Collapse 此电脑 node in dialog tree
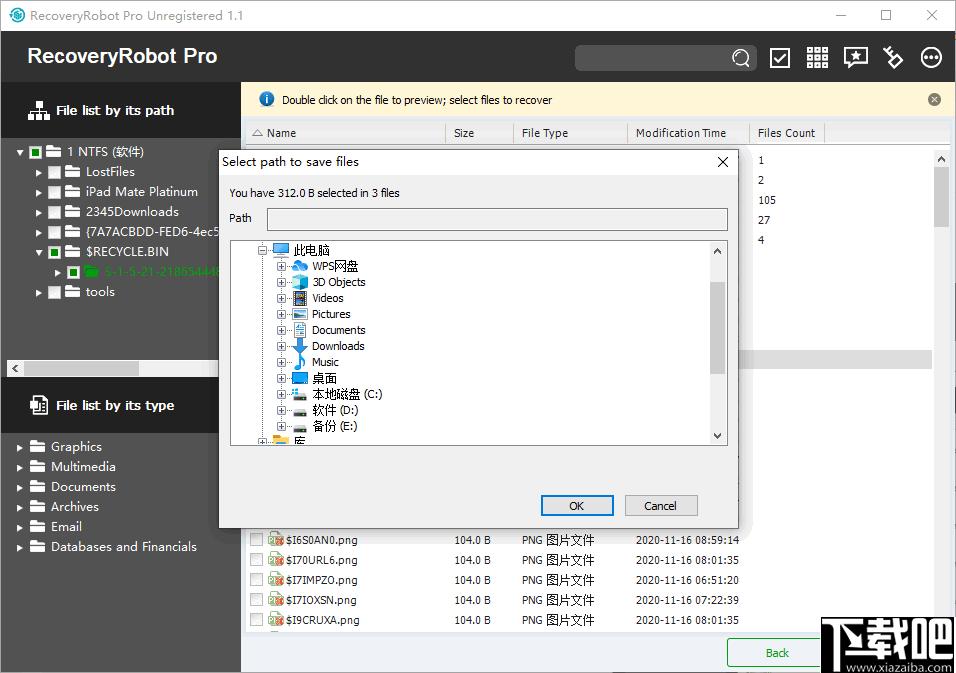This screenshot has height=673, width=956. (x=262, y=250)
